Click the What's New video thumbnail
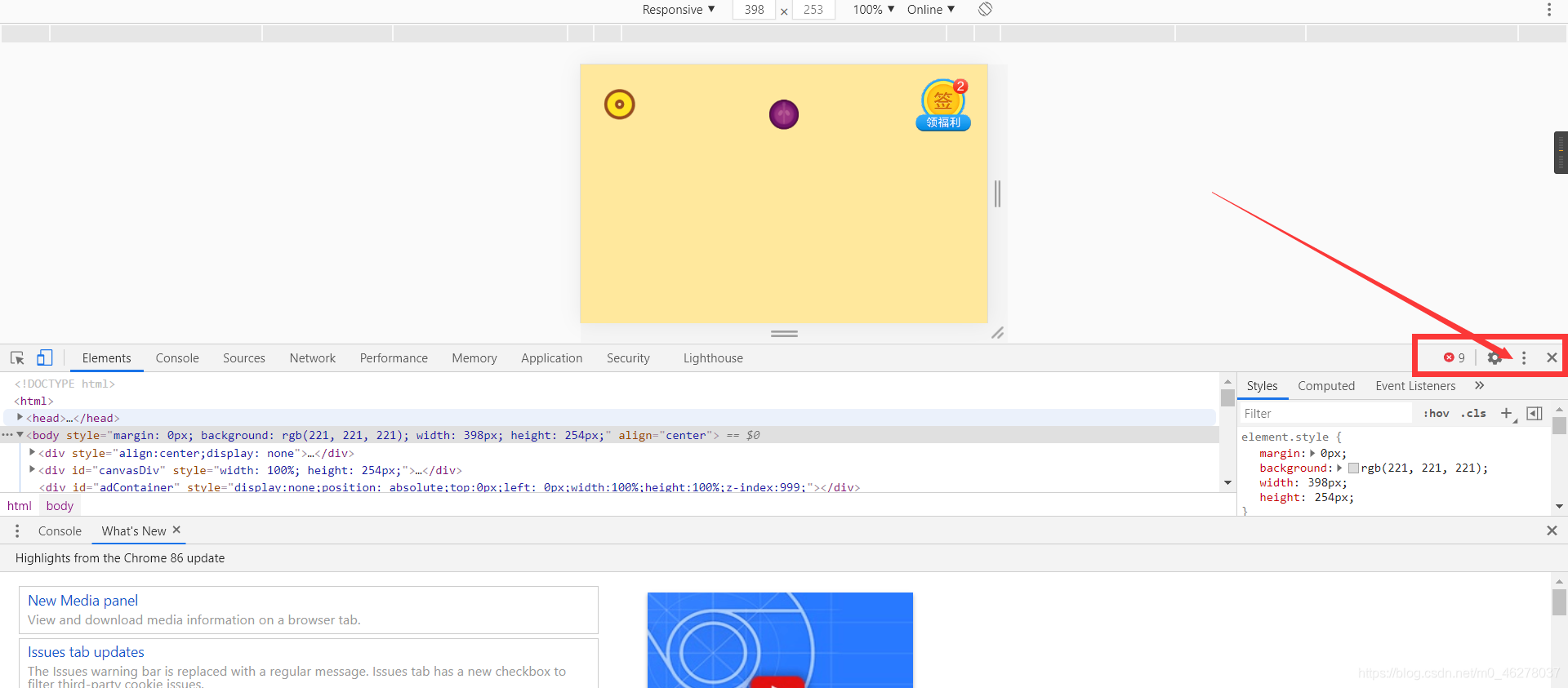The height and width of the screenshot is (688, 1568). click(780, 640)
